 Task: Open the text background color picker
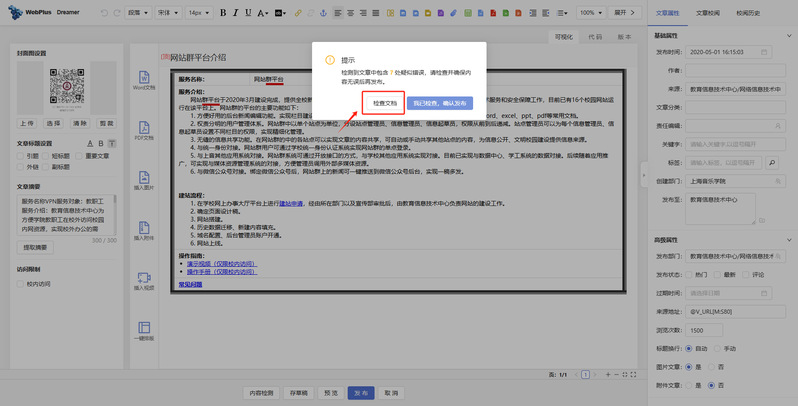pyautogui.click(x=280, y=13)
